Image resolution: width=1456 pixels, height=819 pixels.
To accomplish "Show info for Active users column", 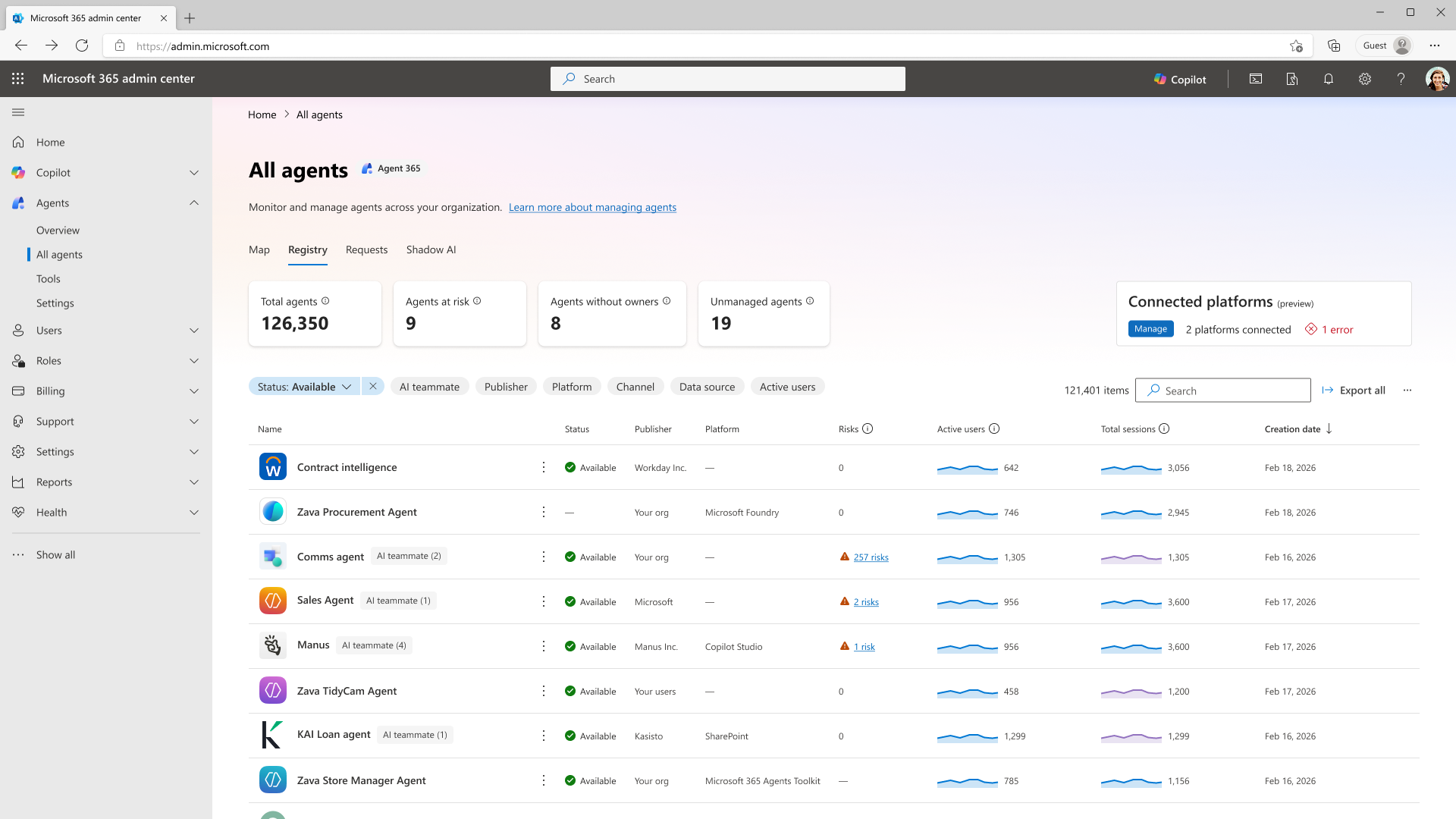I will tap(994, 428).
